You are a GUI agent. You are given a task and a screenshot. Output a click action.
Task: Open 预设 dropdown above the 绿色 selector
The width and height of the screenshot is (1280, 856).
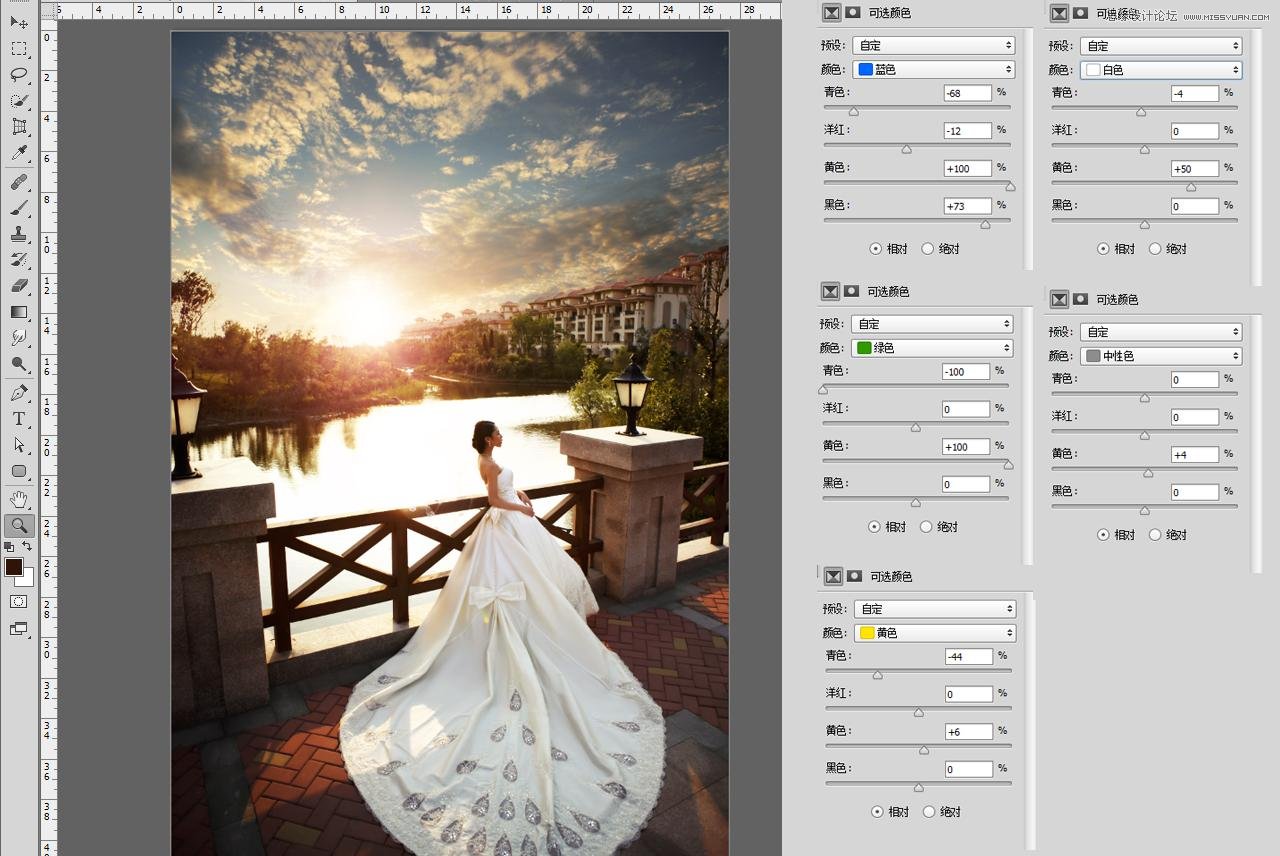[932, 324]
